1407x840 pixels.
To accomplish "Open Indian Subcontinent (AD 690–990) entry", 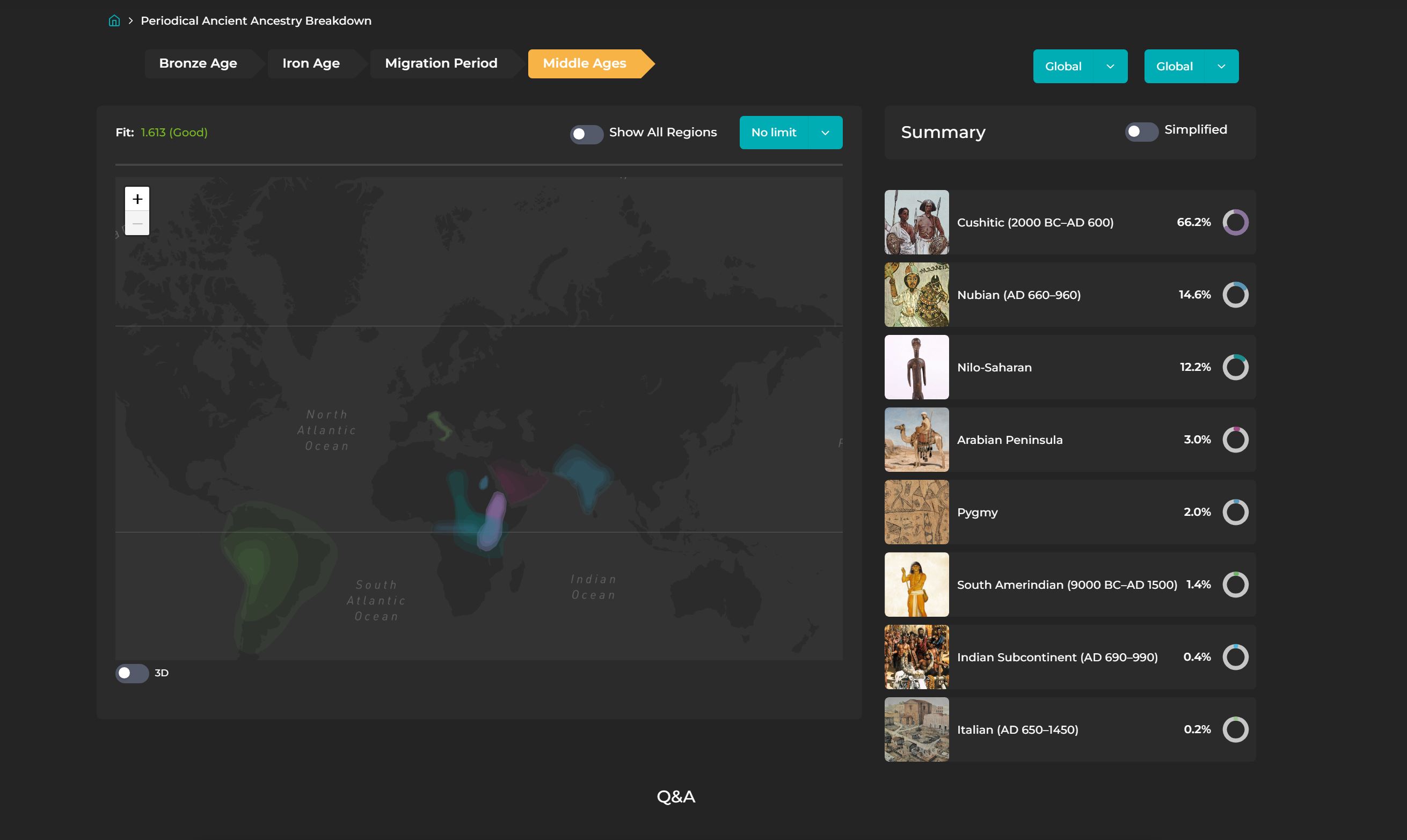I will [1070, 657].
